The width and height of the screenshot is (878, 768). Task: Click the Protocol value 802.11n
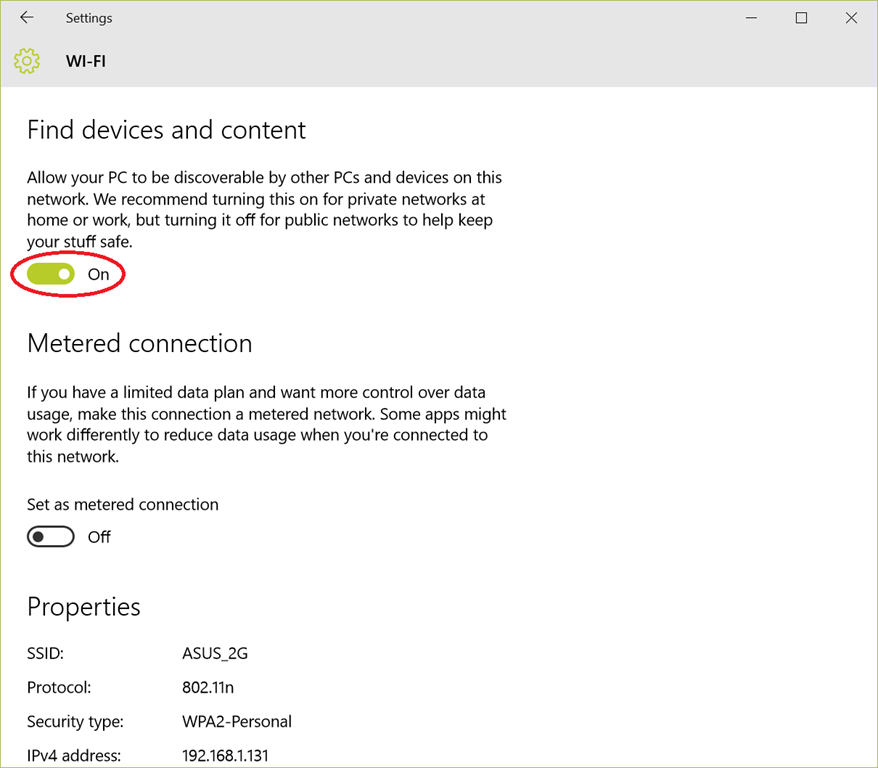click(x=208, y=688)
